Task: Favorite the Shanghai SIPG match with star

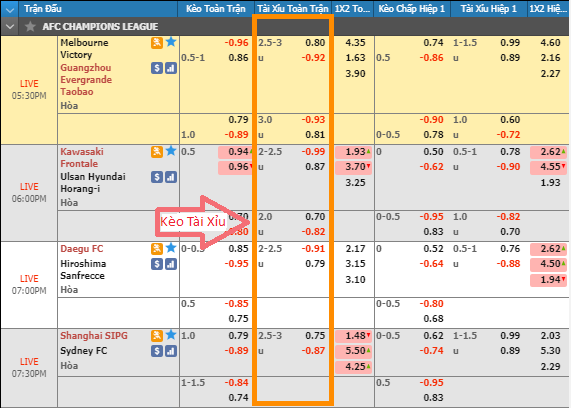Action: click(x=171, y=335)
